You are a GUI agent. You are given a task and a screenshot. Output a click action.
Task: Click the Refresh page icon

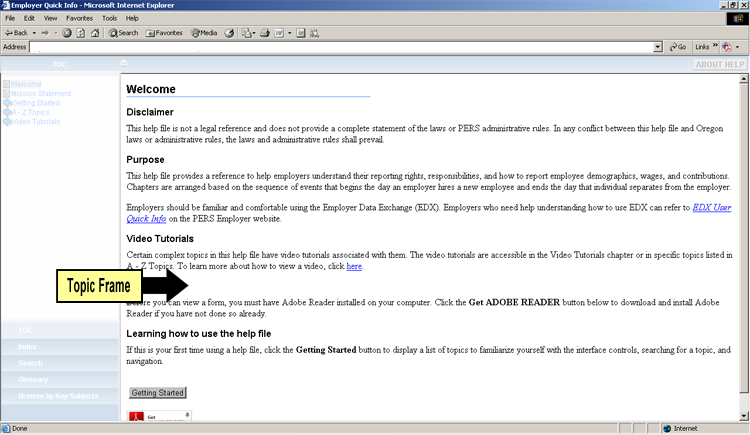pos(80,33)
